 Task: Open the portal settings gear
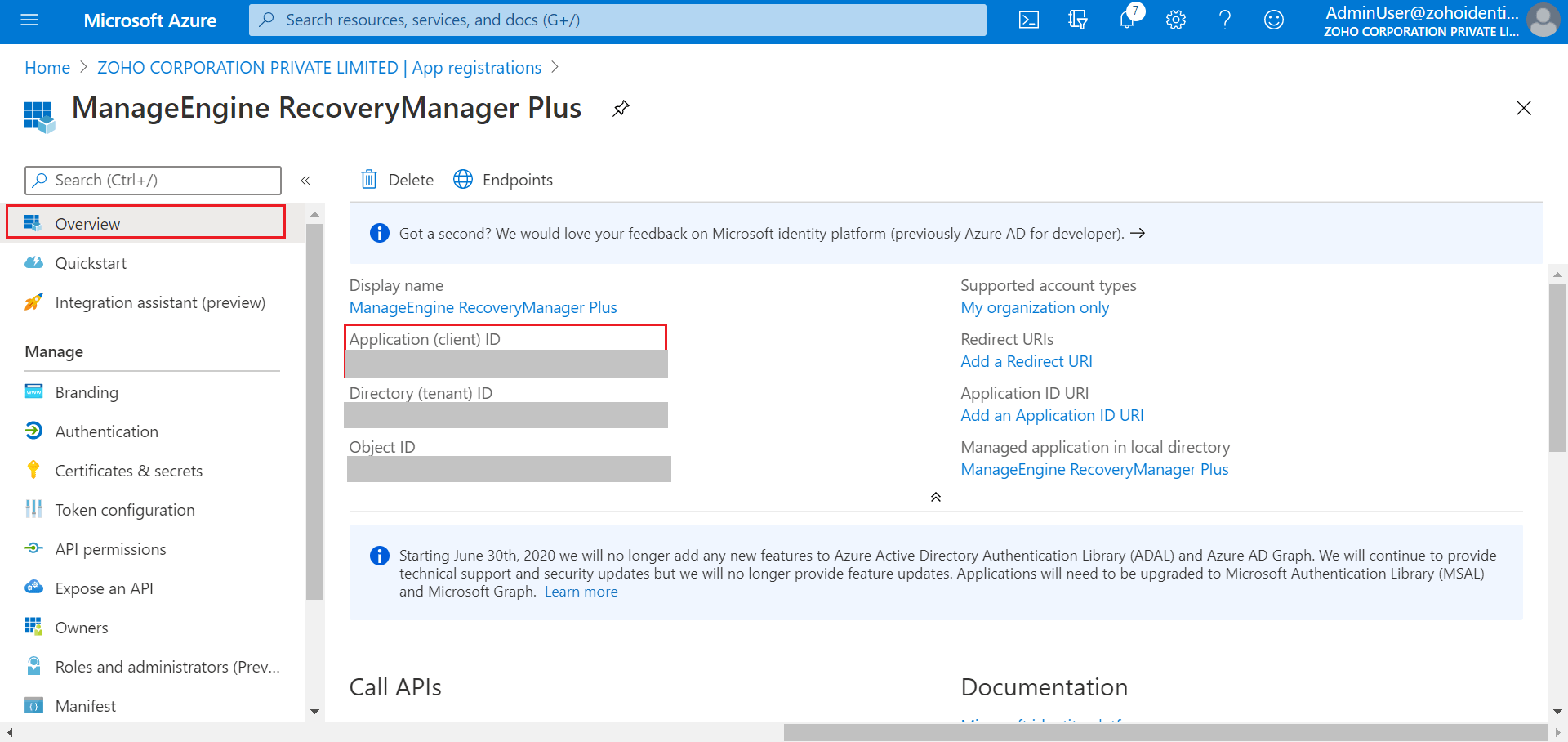click(1176, 20)
